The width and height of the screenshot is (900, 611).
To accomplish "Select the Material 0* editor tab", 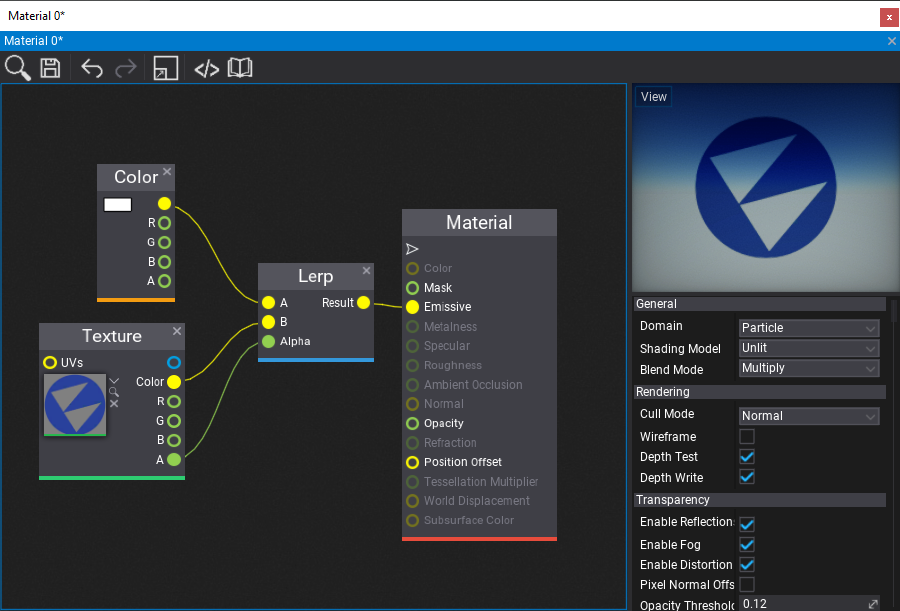I will 33,41.
